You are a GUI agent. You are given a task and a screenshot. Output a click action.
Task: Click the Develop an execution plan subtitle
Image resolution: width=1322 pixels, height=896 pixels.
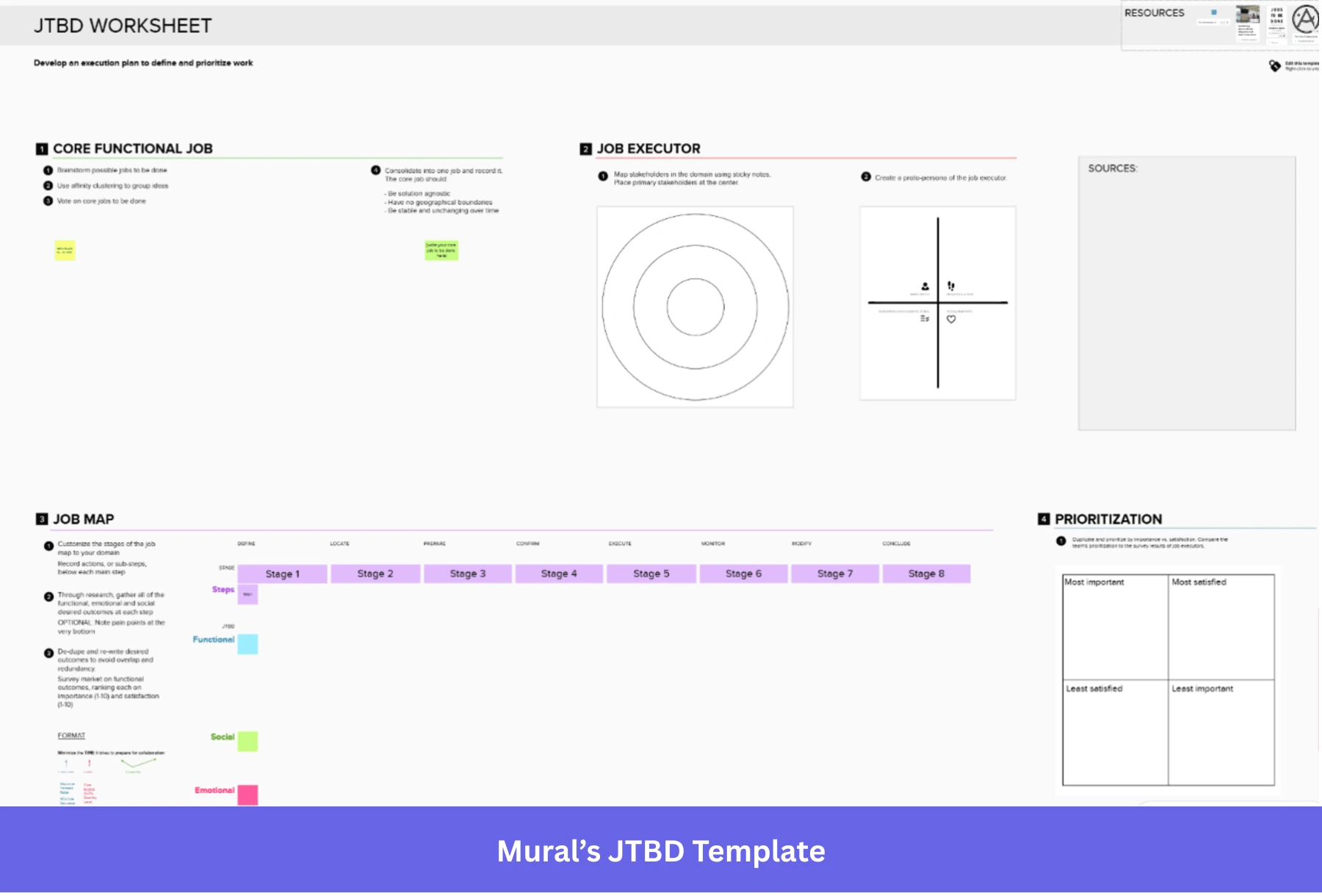(x=143, y=63)
